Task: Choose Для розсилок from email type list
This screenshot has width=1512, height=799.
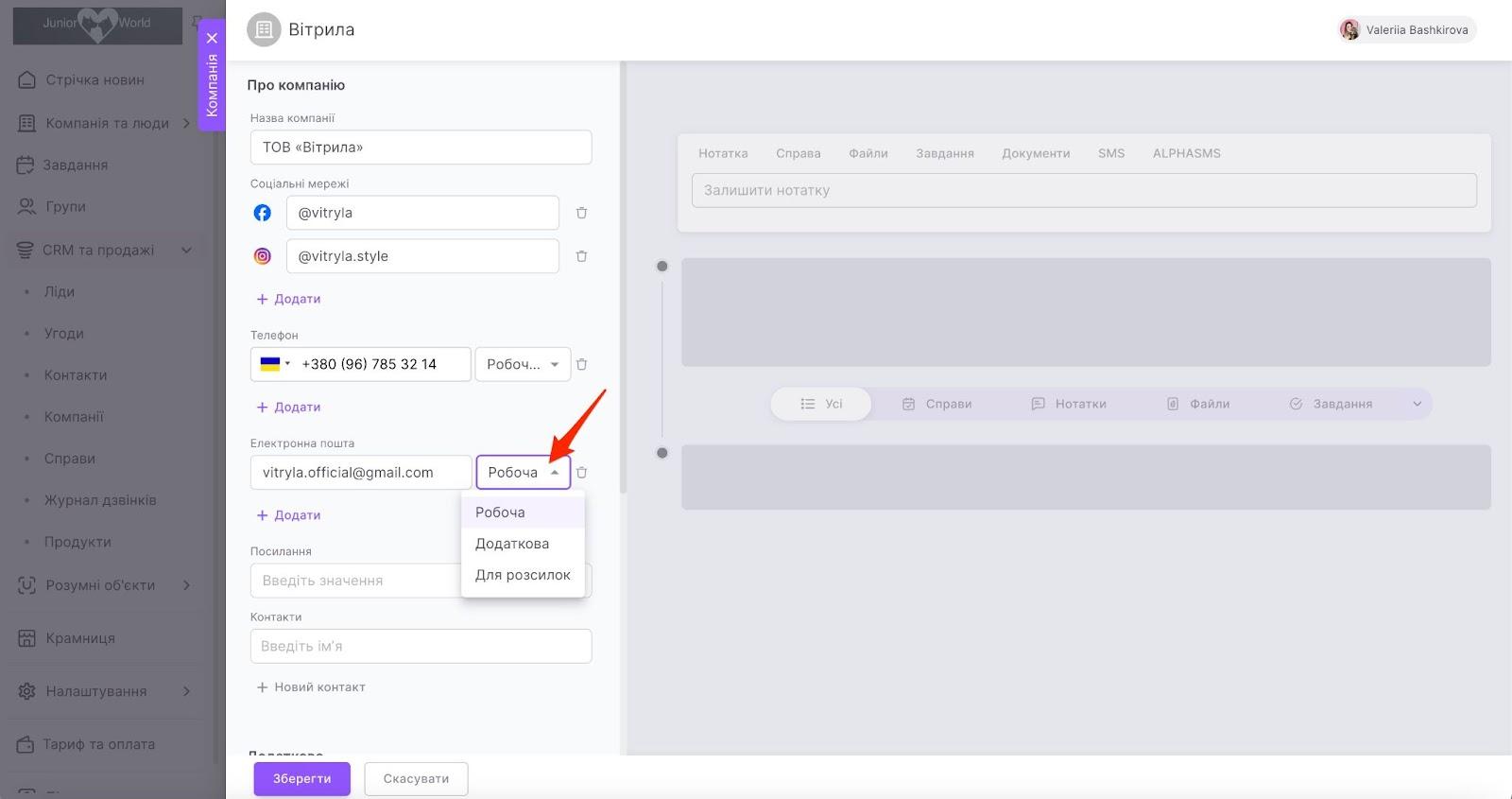Action: (x=523, y=575)
